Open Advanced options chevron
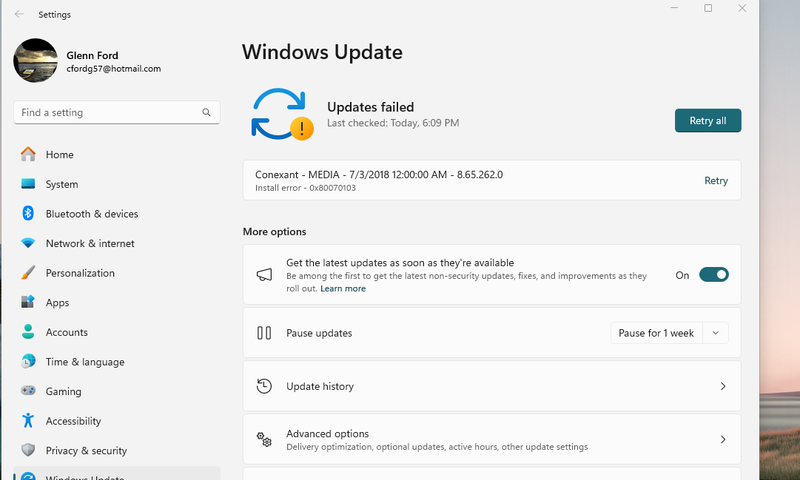The width and height of the screenshot is (800, 480). coord(723,439)
